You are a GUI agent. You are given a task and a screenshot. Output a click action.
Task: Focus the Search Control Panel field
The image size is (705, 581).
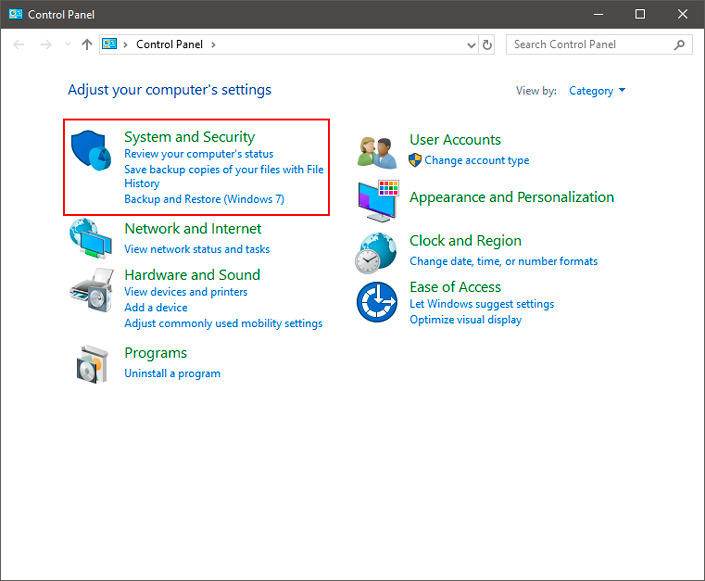point(599,45)
